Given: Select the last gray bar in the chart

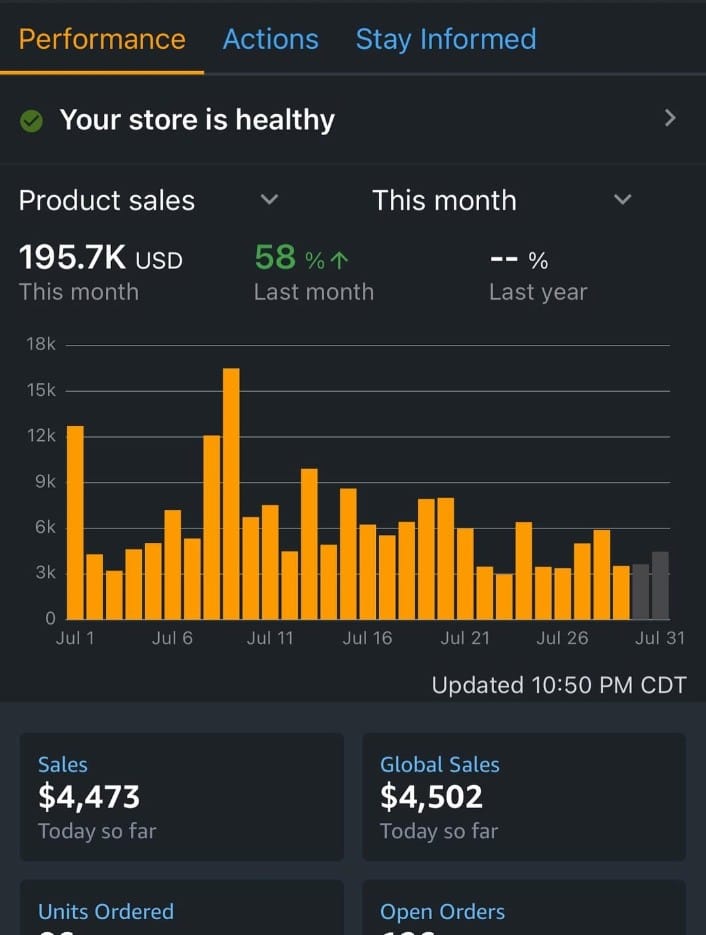Looking at the screenshot, I should coord(660,585).
